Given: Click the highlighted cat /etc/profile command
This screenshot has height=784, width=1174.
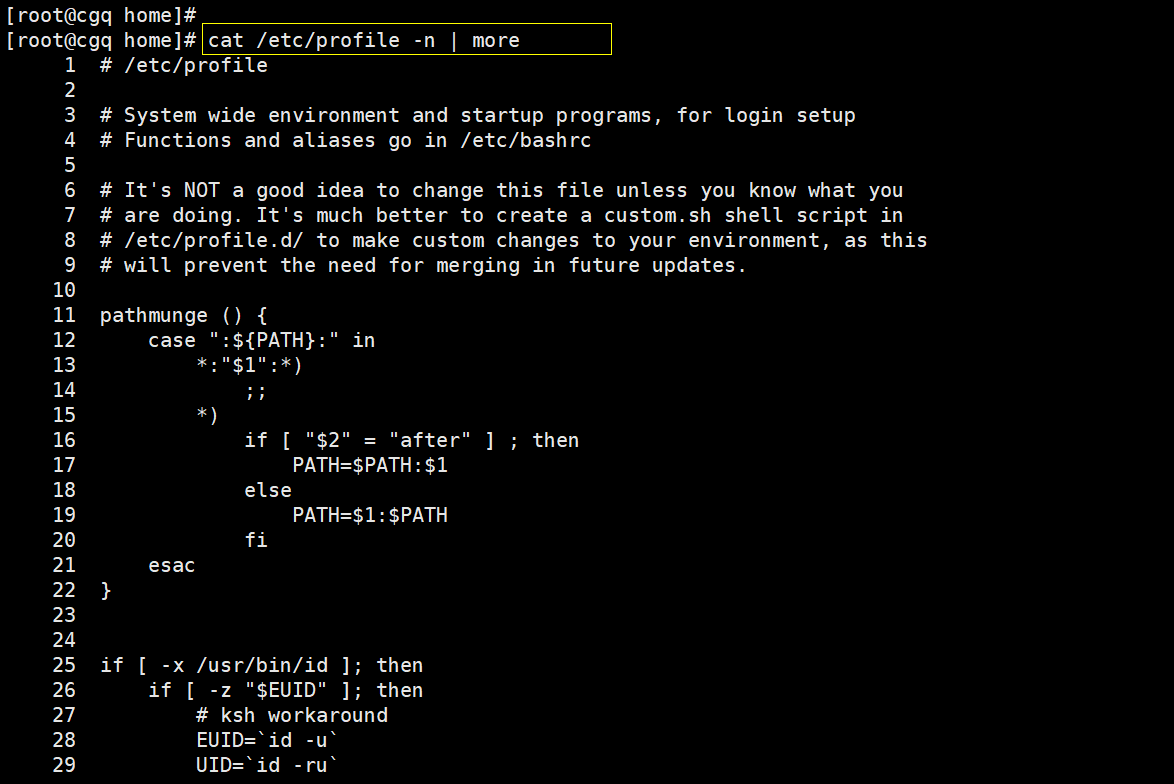Looking at the screenshot, I should pos(364,40).
